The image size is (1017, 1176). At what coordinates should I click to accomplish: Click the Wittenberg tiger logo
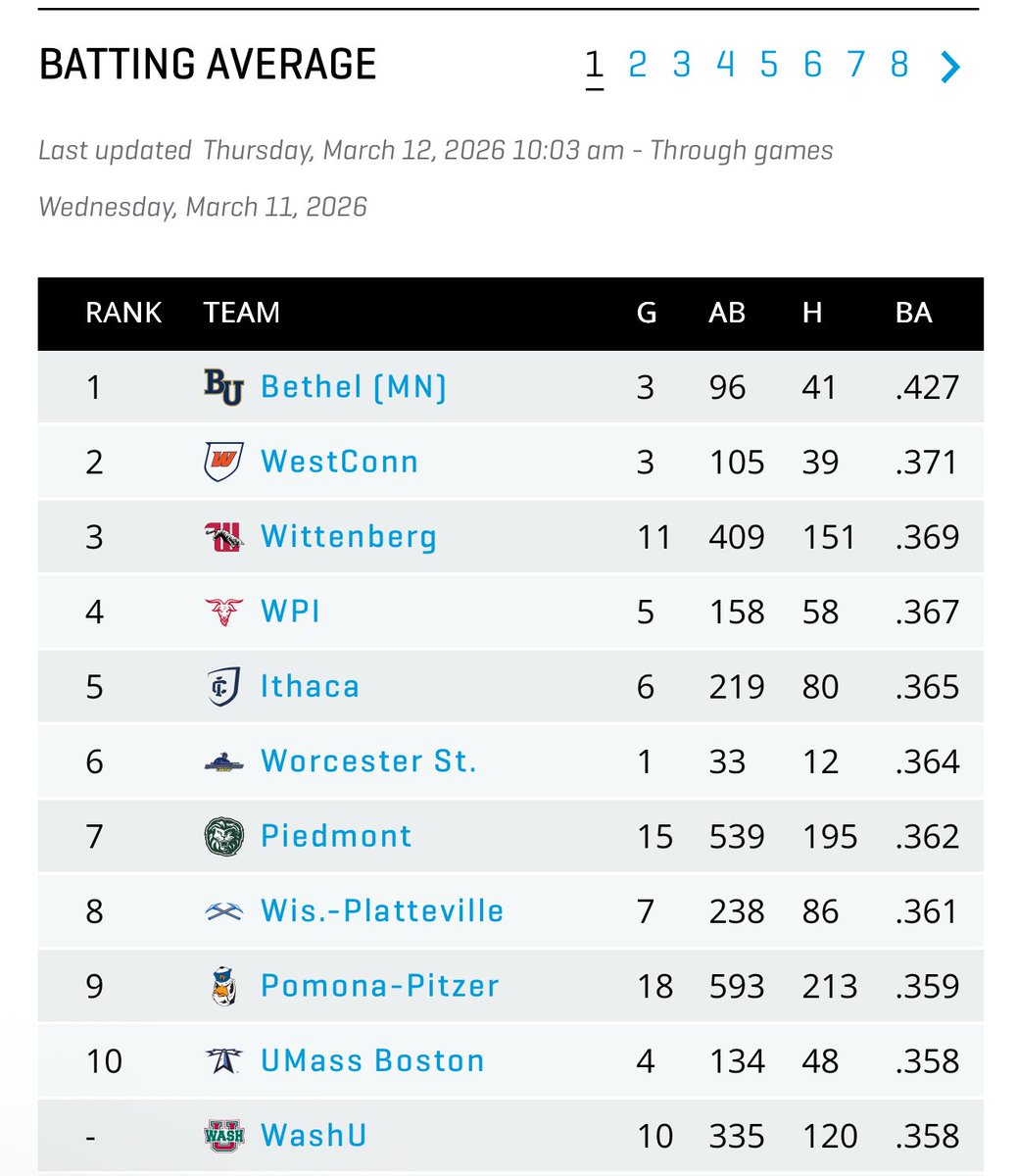pos(223,537)
